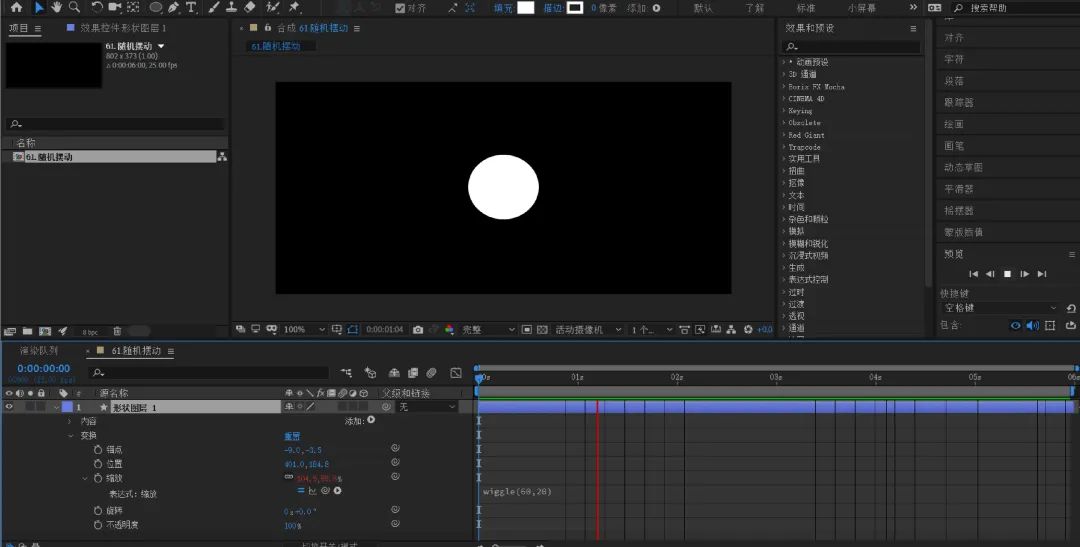This screenshot has width=1080, height=547.
Task: Collapse the 形状图层 1 layer twirl
Action: [x=56, y=407]
